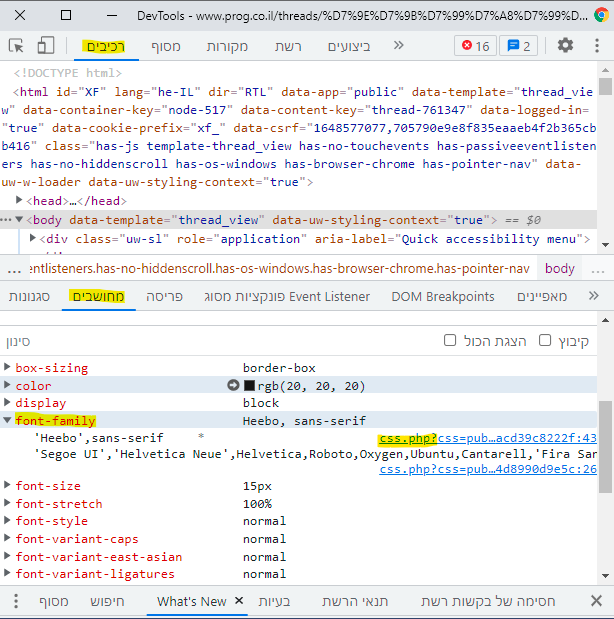614x619 pixels.
Task: Collapse the font-family computed property
Action: click(7, 420)
